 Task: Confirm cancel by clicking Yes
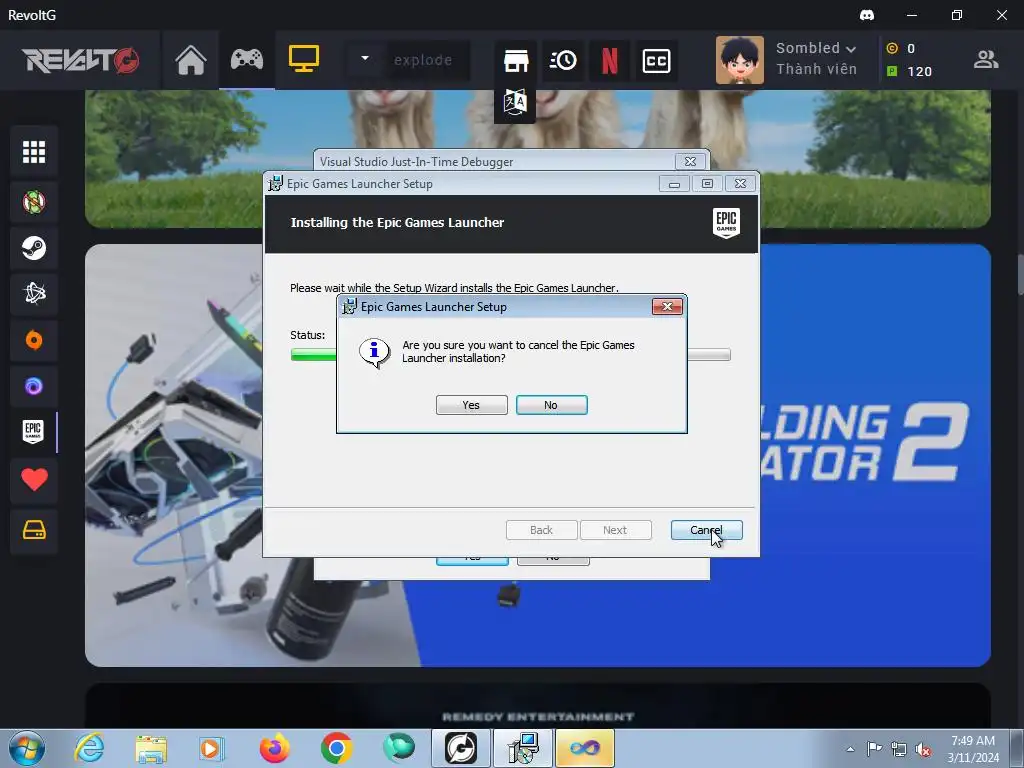pyautogui.click(x=472, y=405)
